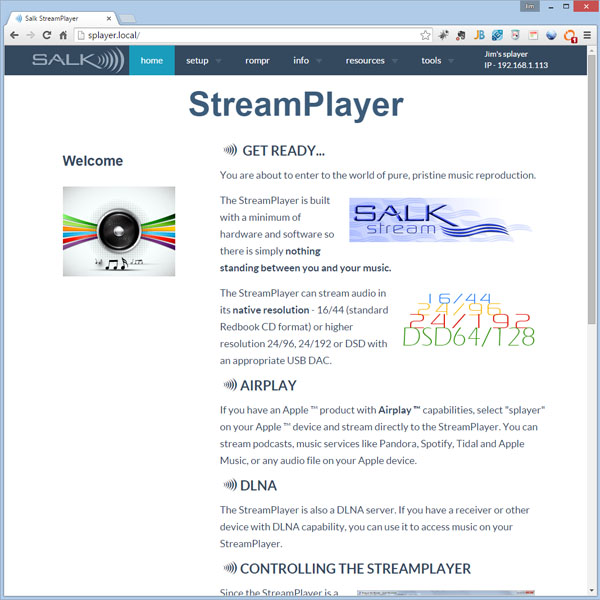Screen dimensions: 600x600
Task: Expand the info dropdown arrow
Action: point(319,60)
